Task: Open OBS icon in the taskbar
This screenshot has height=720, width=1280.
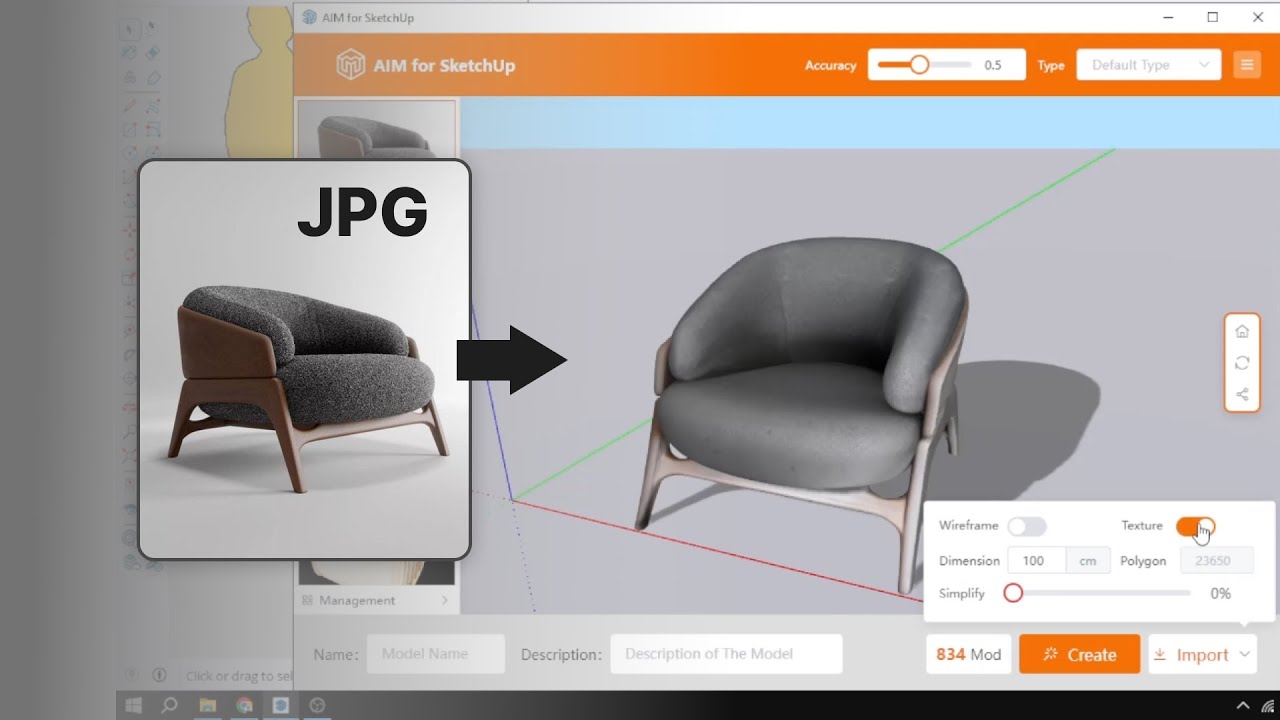Action: [x=318, y=706]
